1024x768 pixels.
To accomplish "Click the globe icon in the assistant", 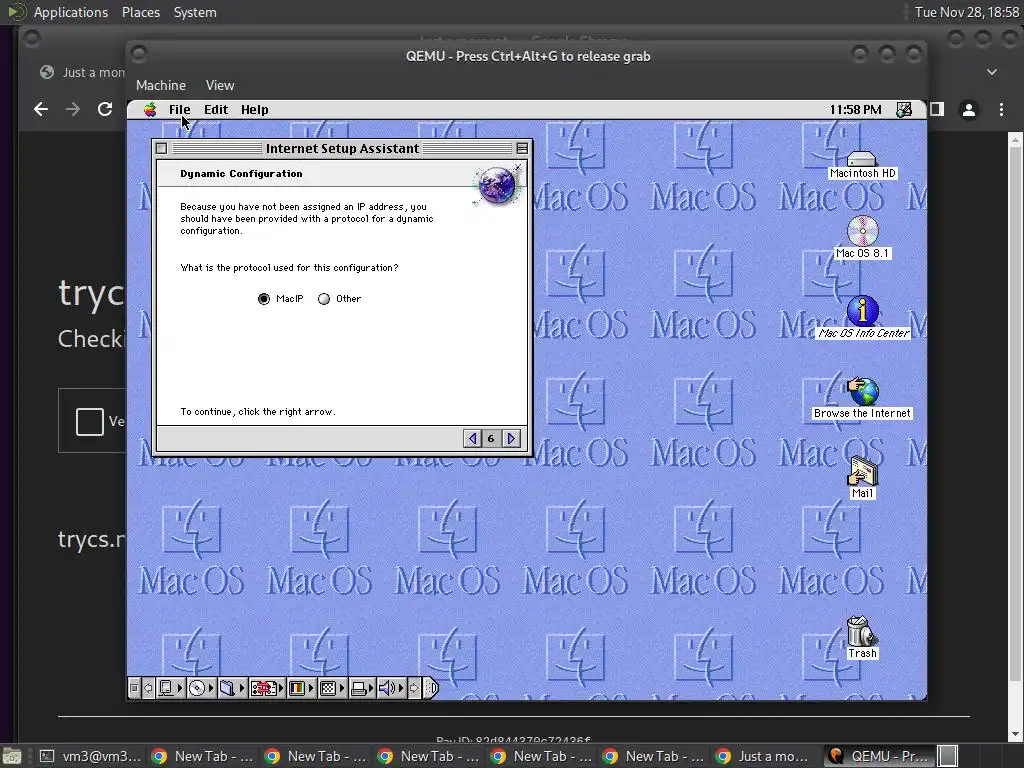I will tap(496, 185).
